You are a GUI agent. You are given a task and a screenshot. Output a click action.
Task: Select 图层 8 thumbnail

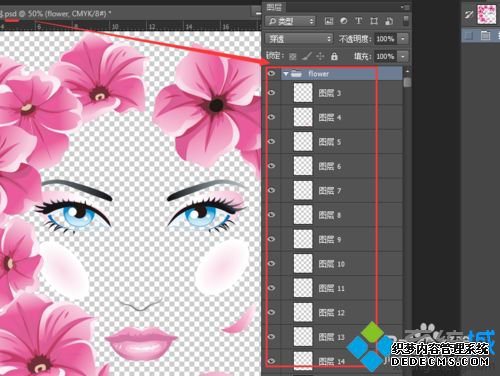(303, 215)
